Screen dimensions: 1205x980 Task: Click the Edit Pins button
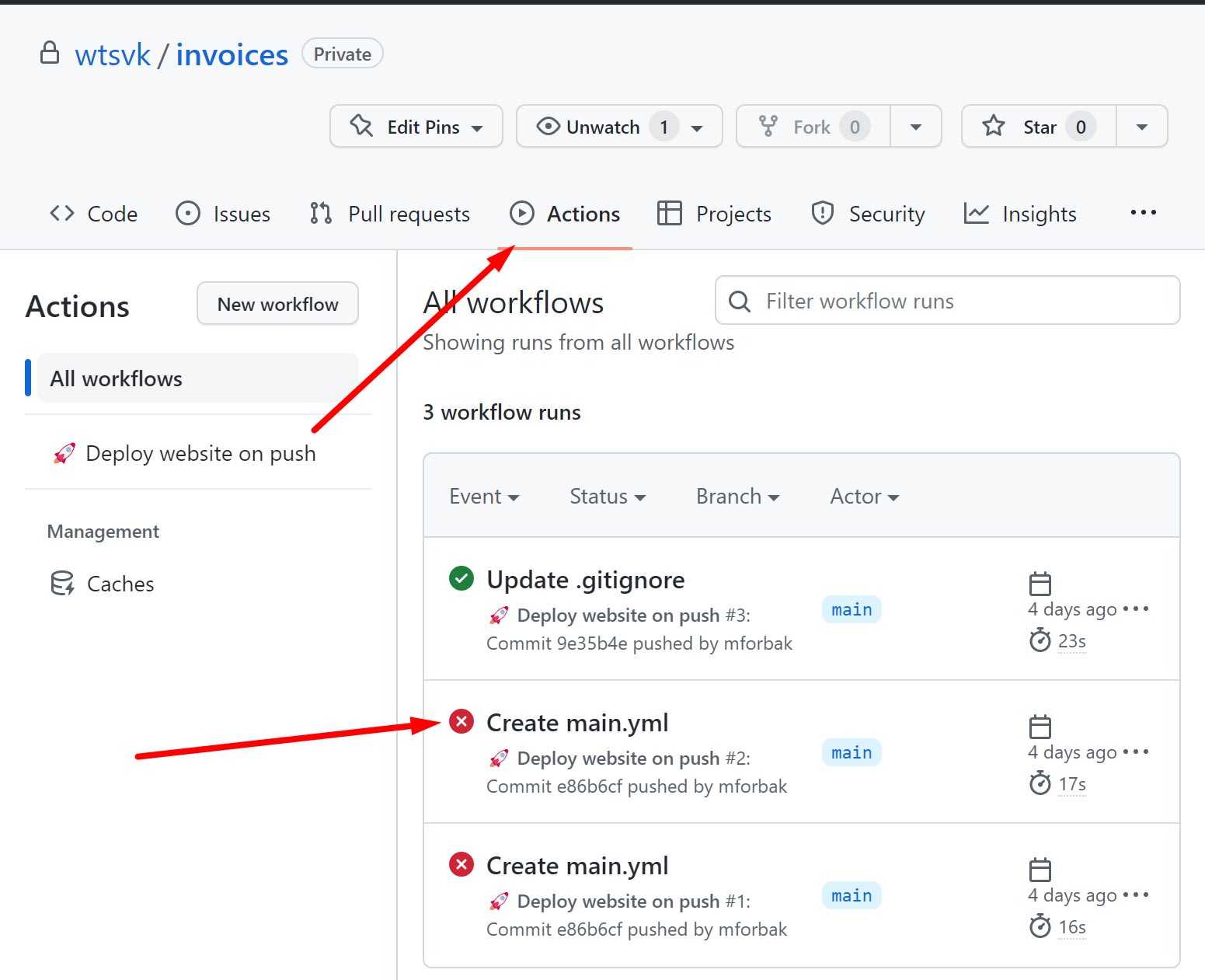pos(416,127)
